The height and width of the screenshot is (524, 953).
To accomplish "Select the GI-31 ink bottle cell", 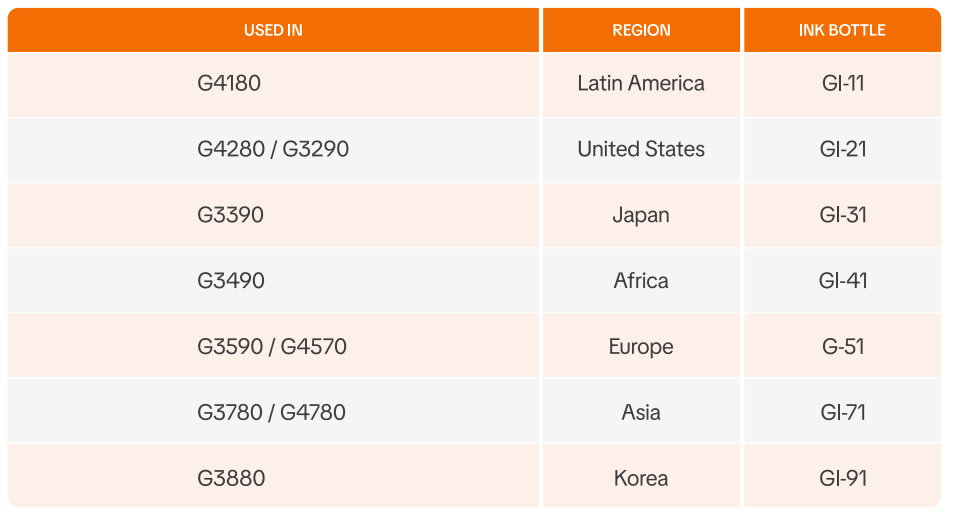I will coord(842,215).
